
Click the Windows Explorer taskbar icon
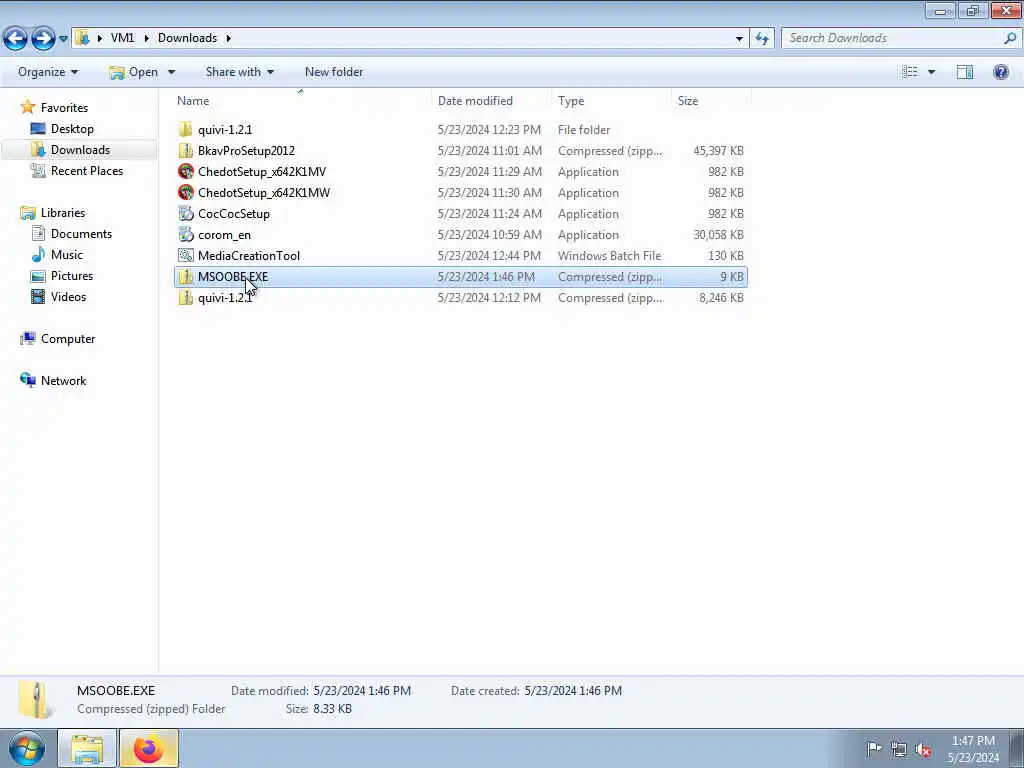87,748
